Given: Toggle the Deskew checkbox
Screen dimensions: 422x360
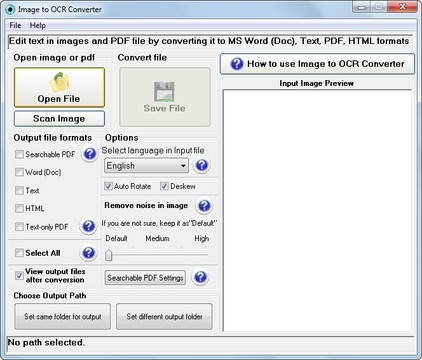Looking at the screenshot, I should 164,186.
